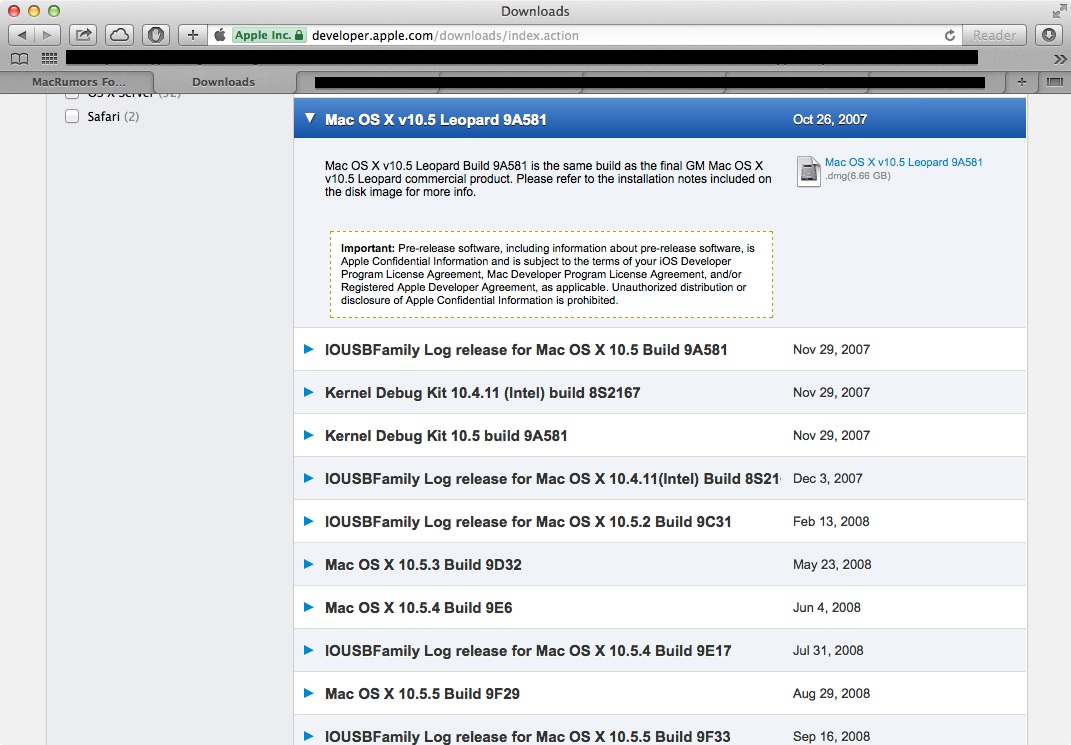Open the iCloud Tabs button
The width and height of the screenshot is (1071, 745).
120,35
